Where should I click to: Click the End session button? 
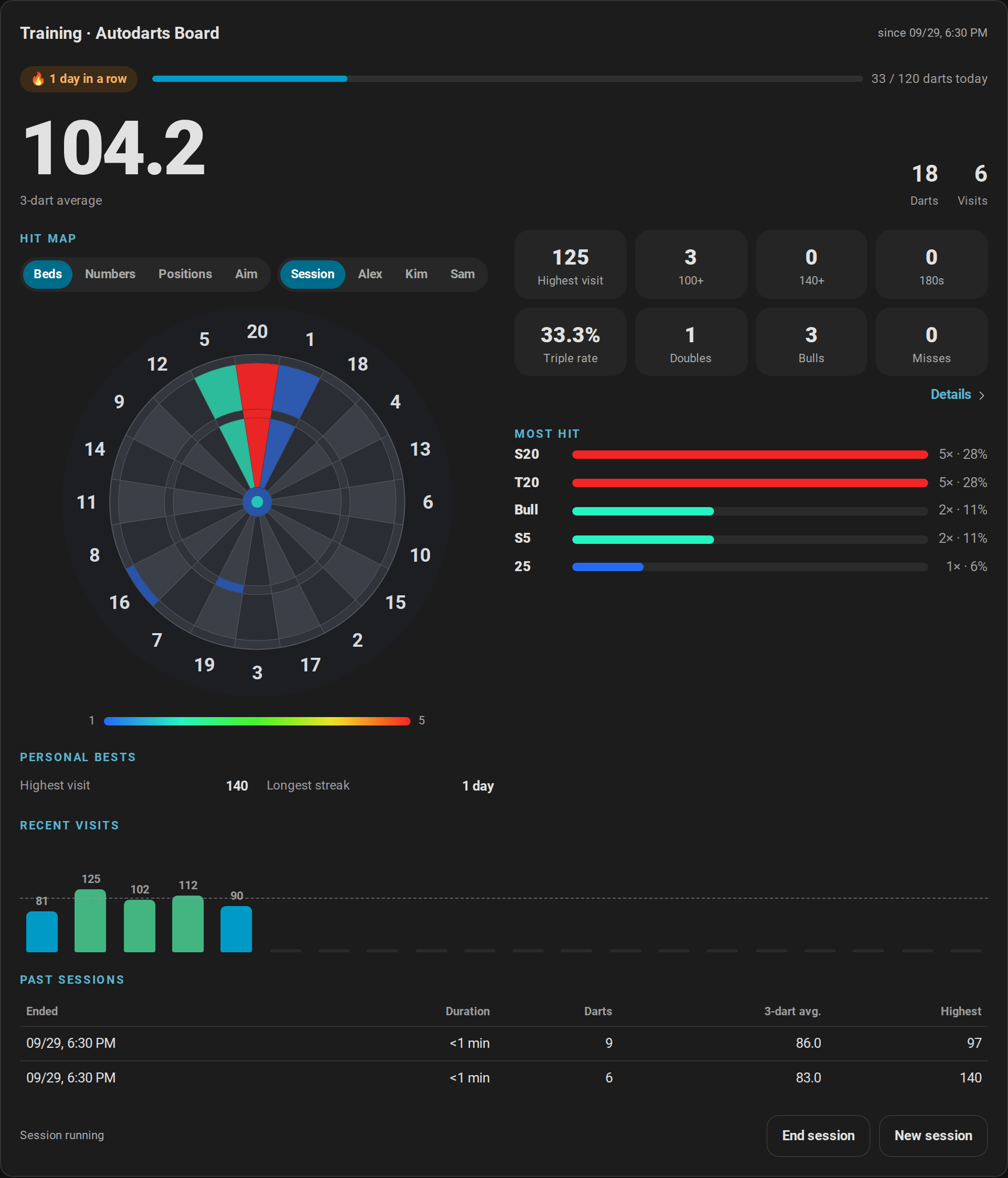[x=818, y=1135]
